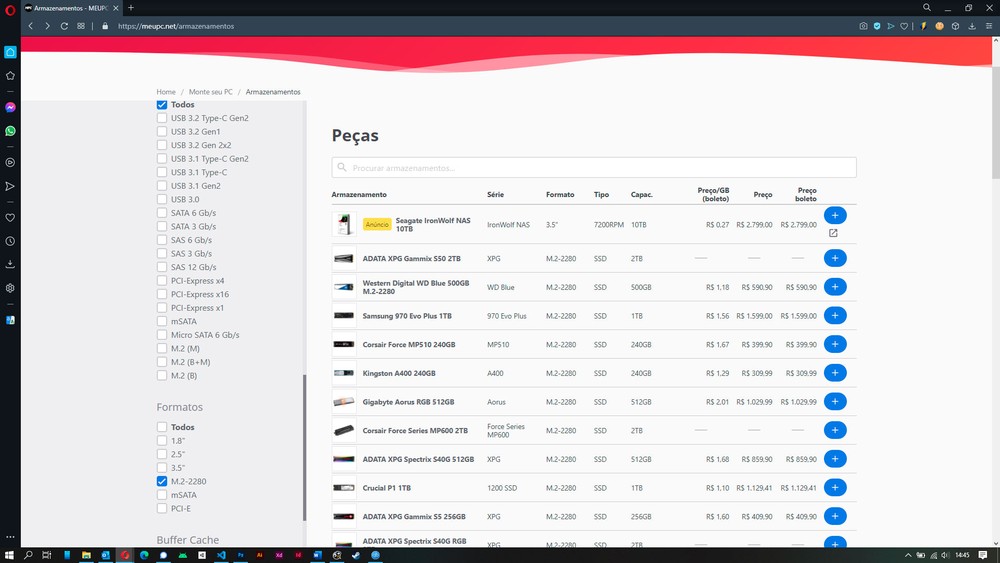This screenshot has height=563, width=1000.
Task: Open History clock icon in Opera sidebar
Action: [10, 241]
